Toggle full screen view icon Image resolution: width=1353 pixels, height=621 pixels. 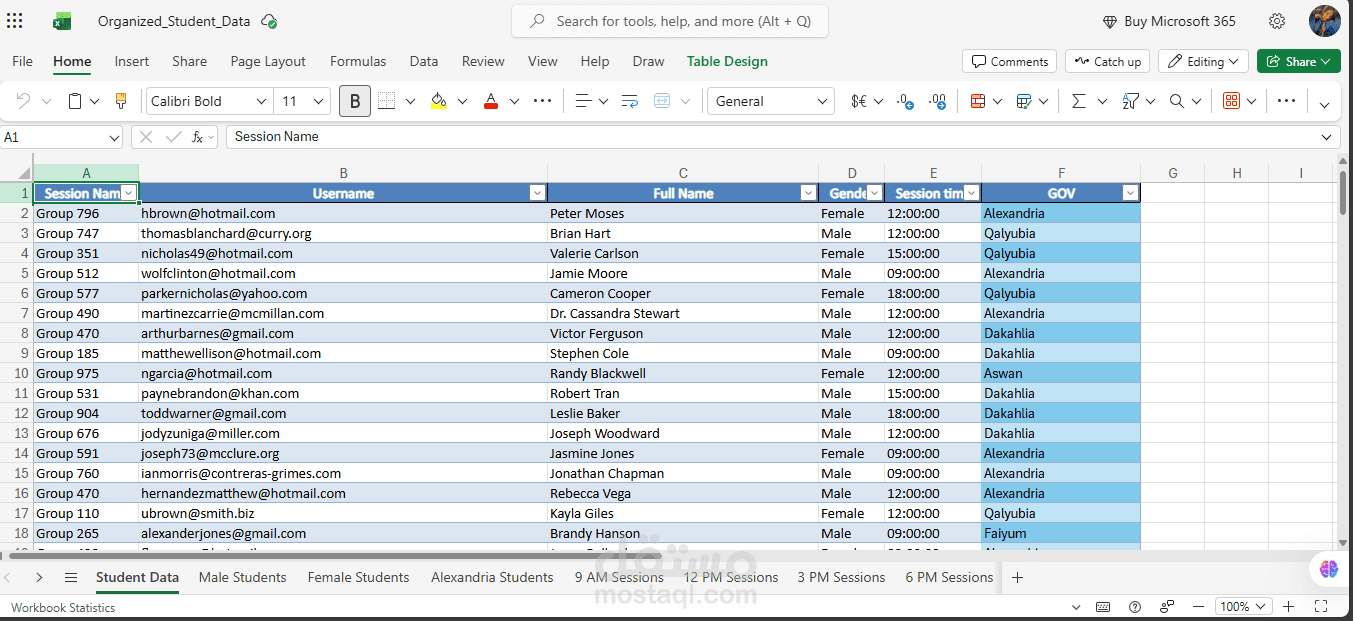1321,606
